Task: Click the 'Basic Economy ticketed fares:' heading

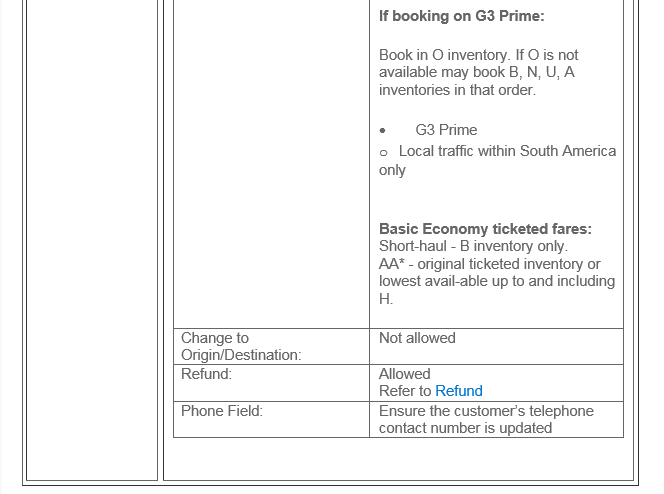Action: [485, 229]
